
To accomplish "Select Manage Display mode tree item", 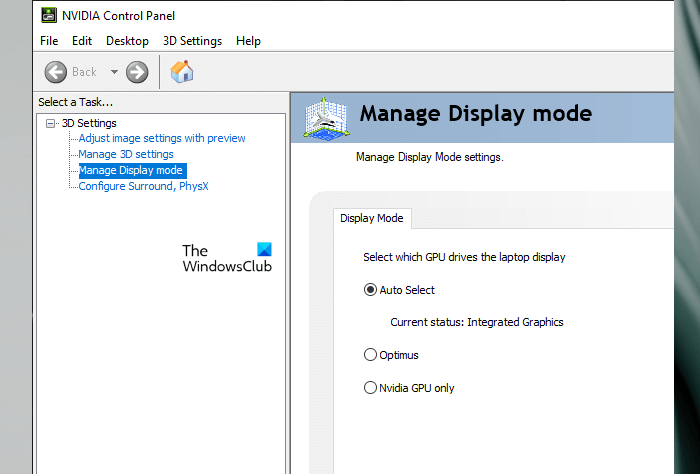I will pyautogui.click(x=131, y=170).
